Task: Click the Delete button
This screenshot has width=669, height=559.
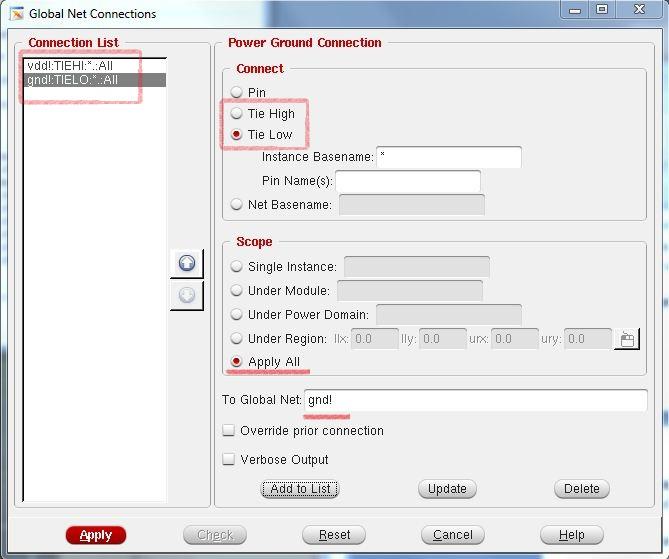Action: coord(581,489)
